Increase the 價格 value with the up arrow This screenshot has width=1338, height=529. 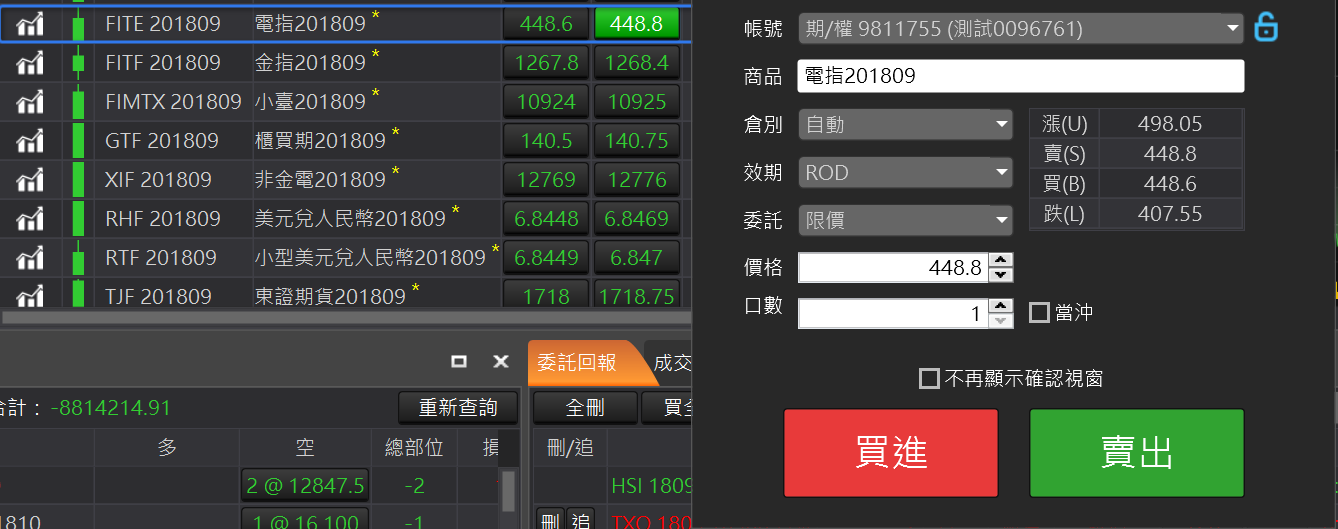tap(1001, 261)
